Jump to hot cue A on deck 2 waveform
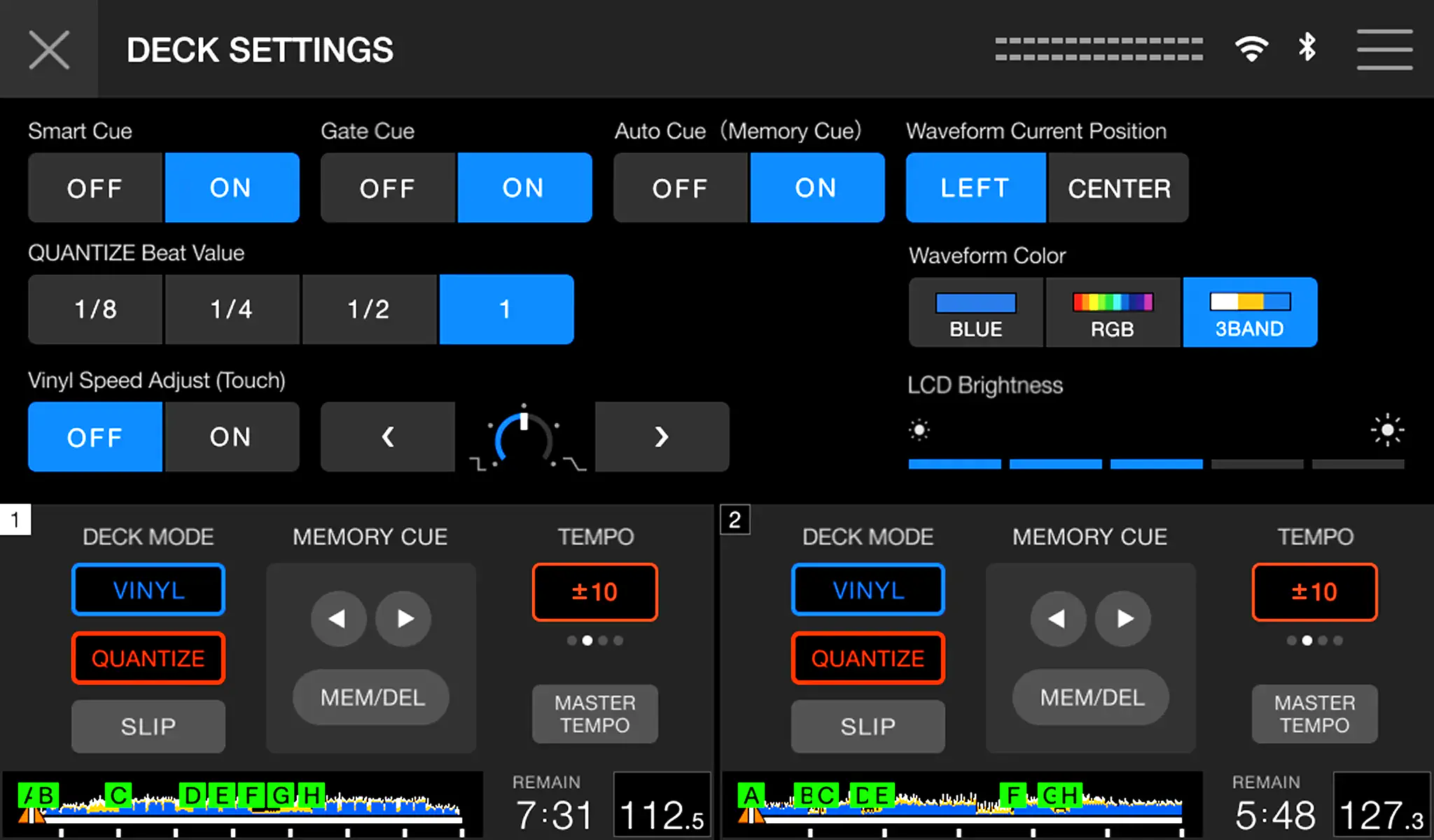 tap(751, 795)
